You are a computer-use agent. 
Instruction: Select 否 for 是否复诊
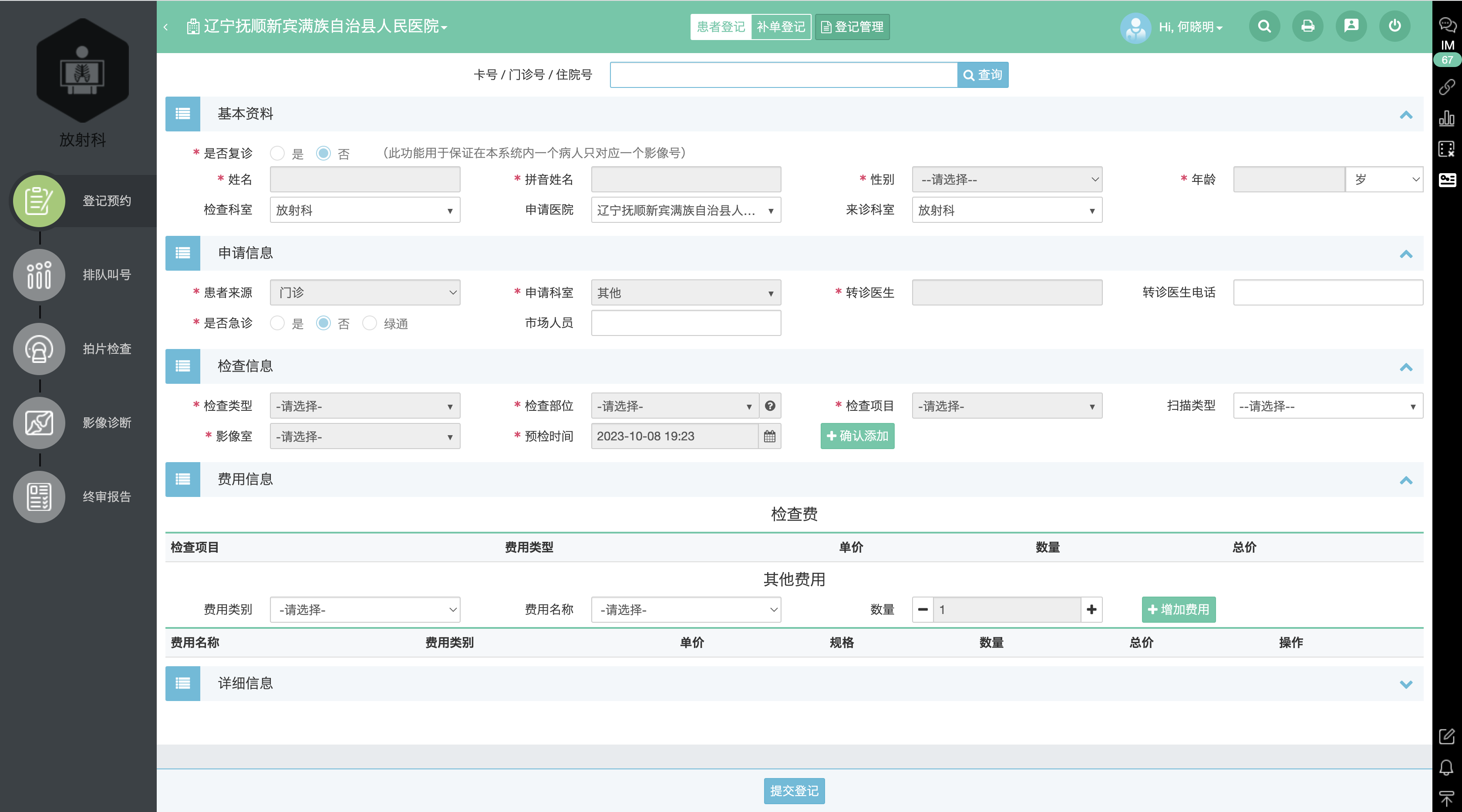tap(323, 153)
